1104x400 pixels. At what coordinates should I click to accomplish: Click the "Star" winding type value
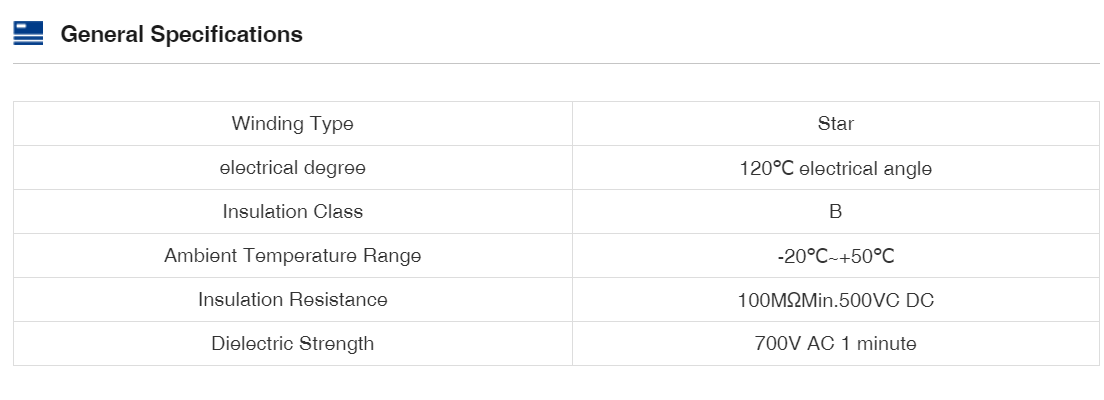(835, 124)
